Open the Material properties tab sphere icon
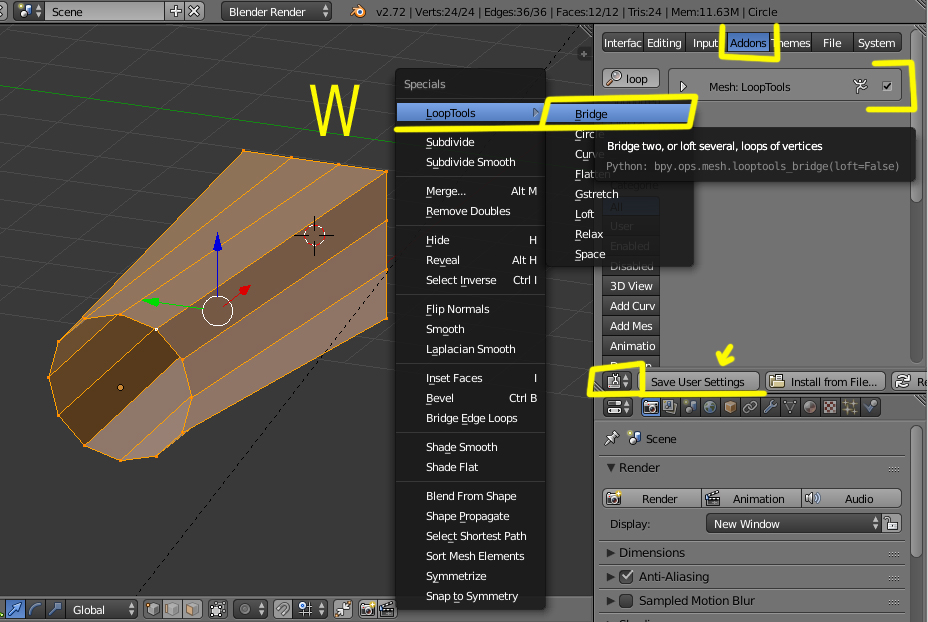 [x=810, y=407]
